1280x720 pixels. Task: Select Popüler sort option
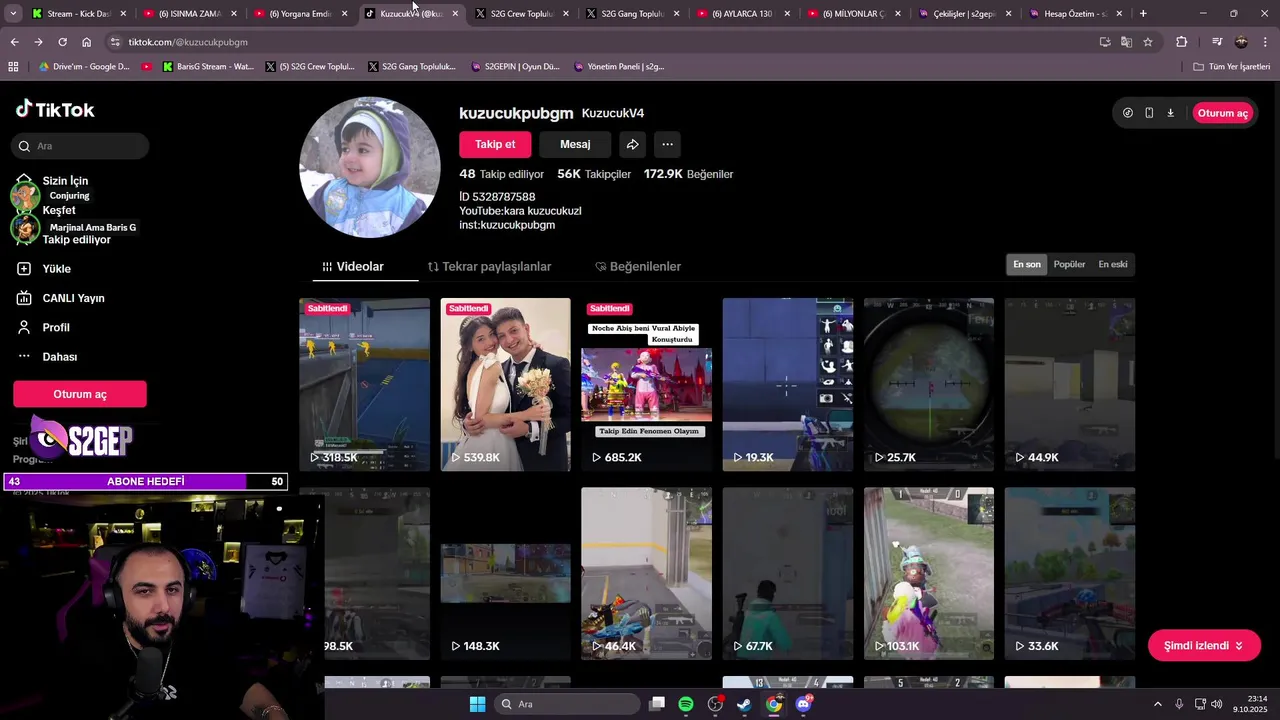point(1069,264)
